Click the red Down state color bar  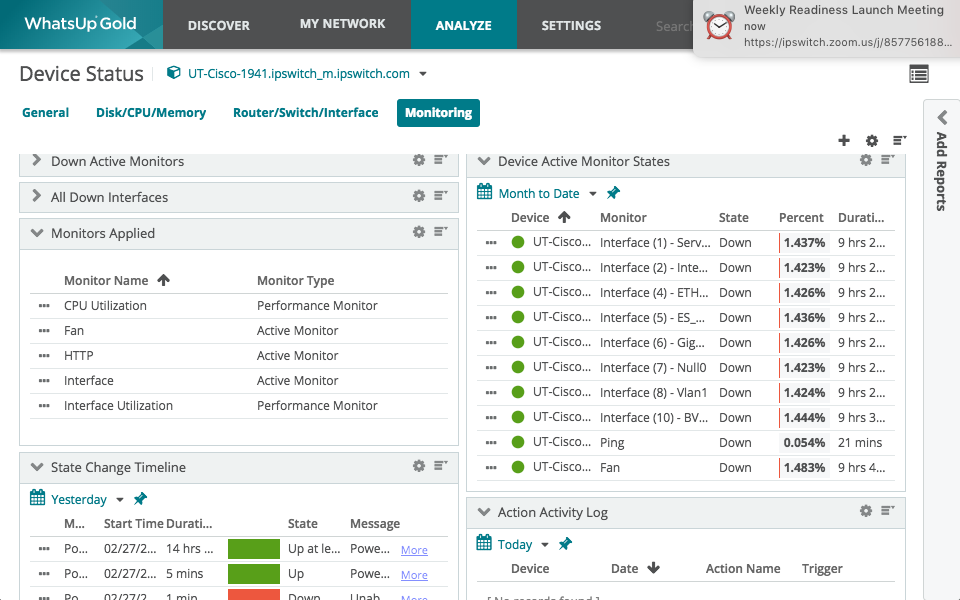pyautogui.click(x=254, y=595)
